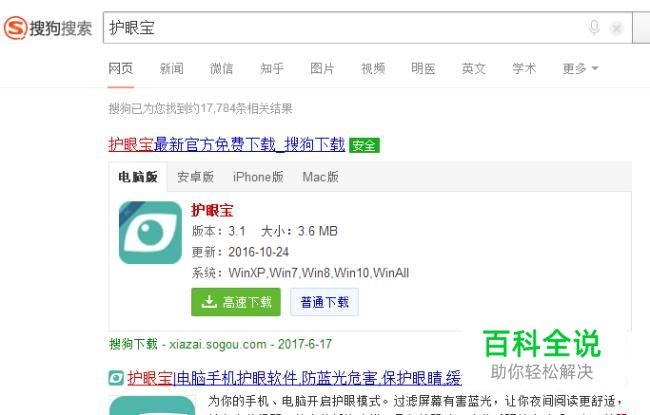
Task: Click the 版本: 3.1 text
Action: (x=218, y=231)
